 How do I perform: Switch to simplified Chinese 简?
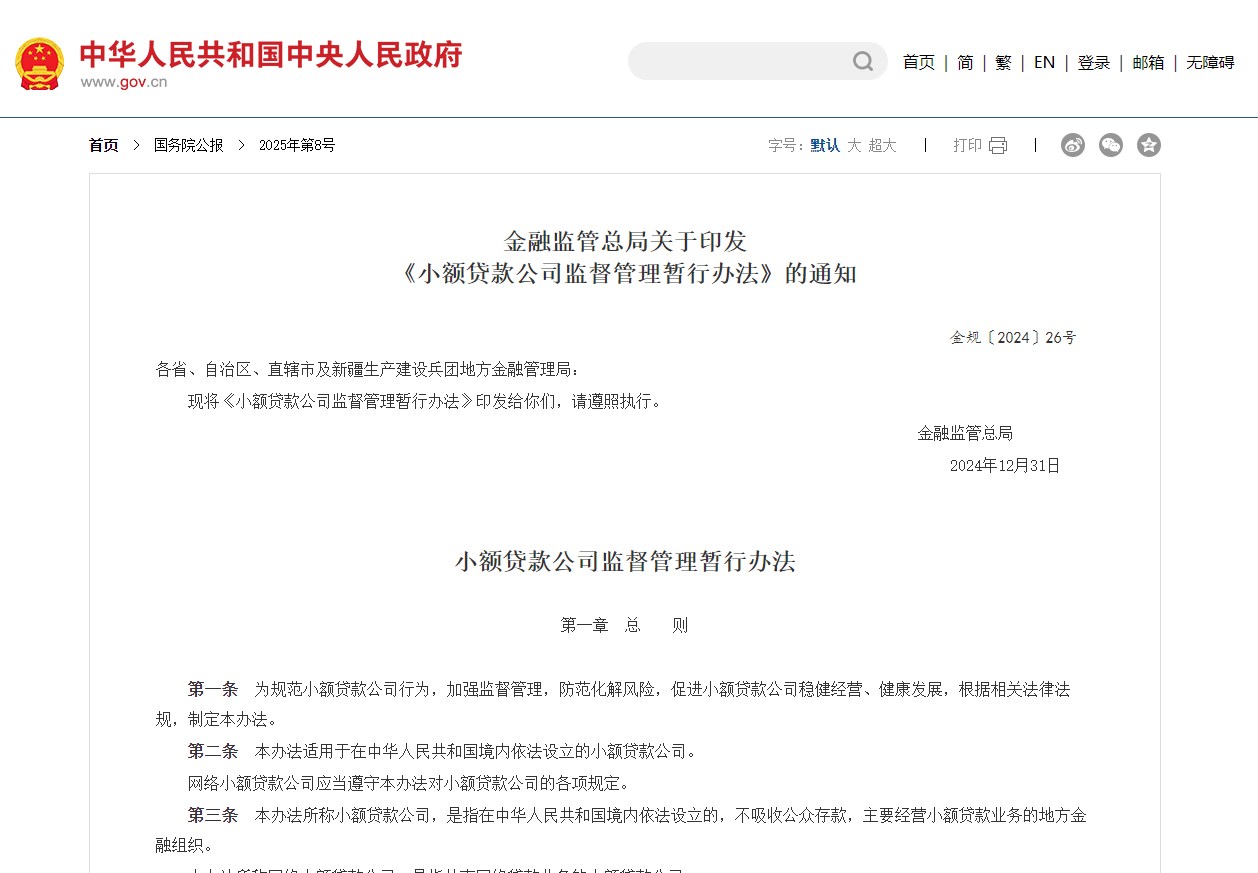click(x=965, y=62)
